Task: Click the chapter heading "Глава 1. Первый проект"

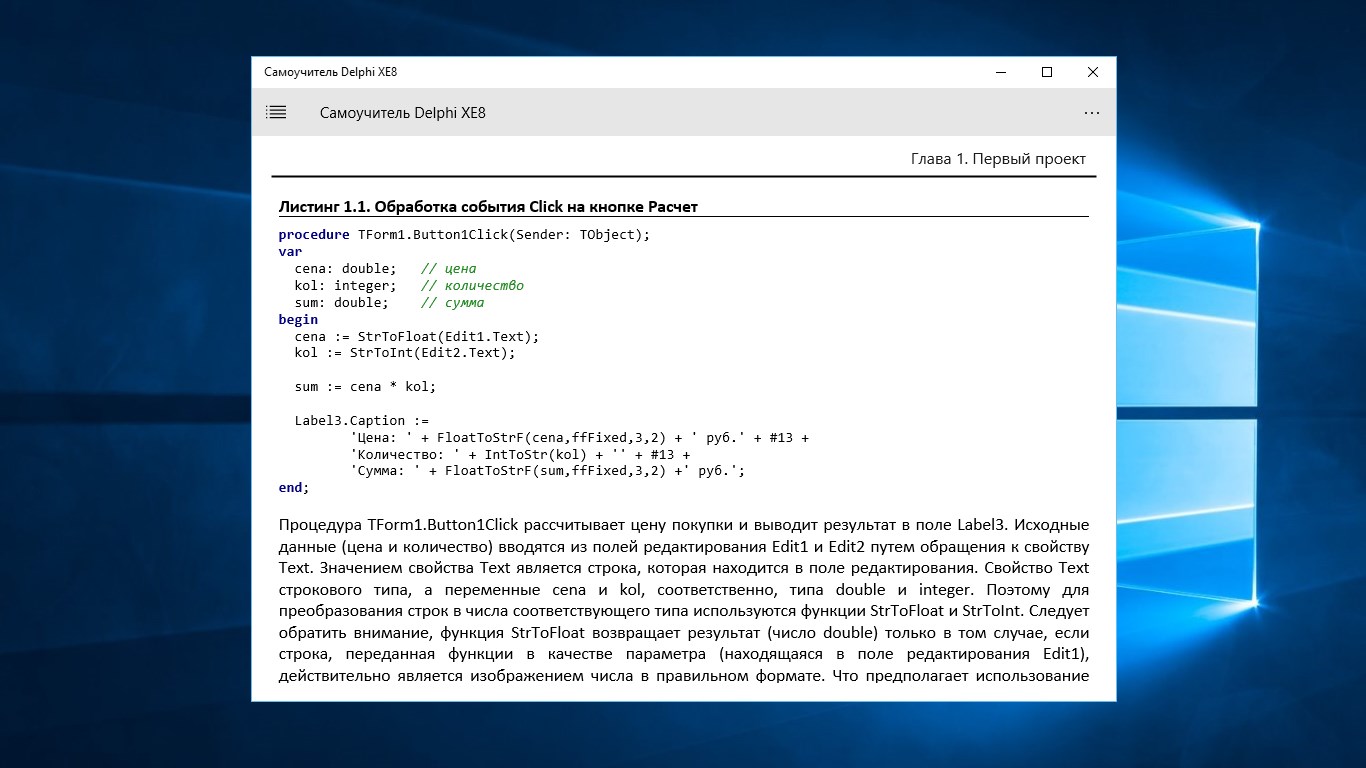Action: (998, 159)
